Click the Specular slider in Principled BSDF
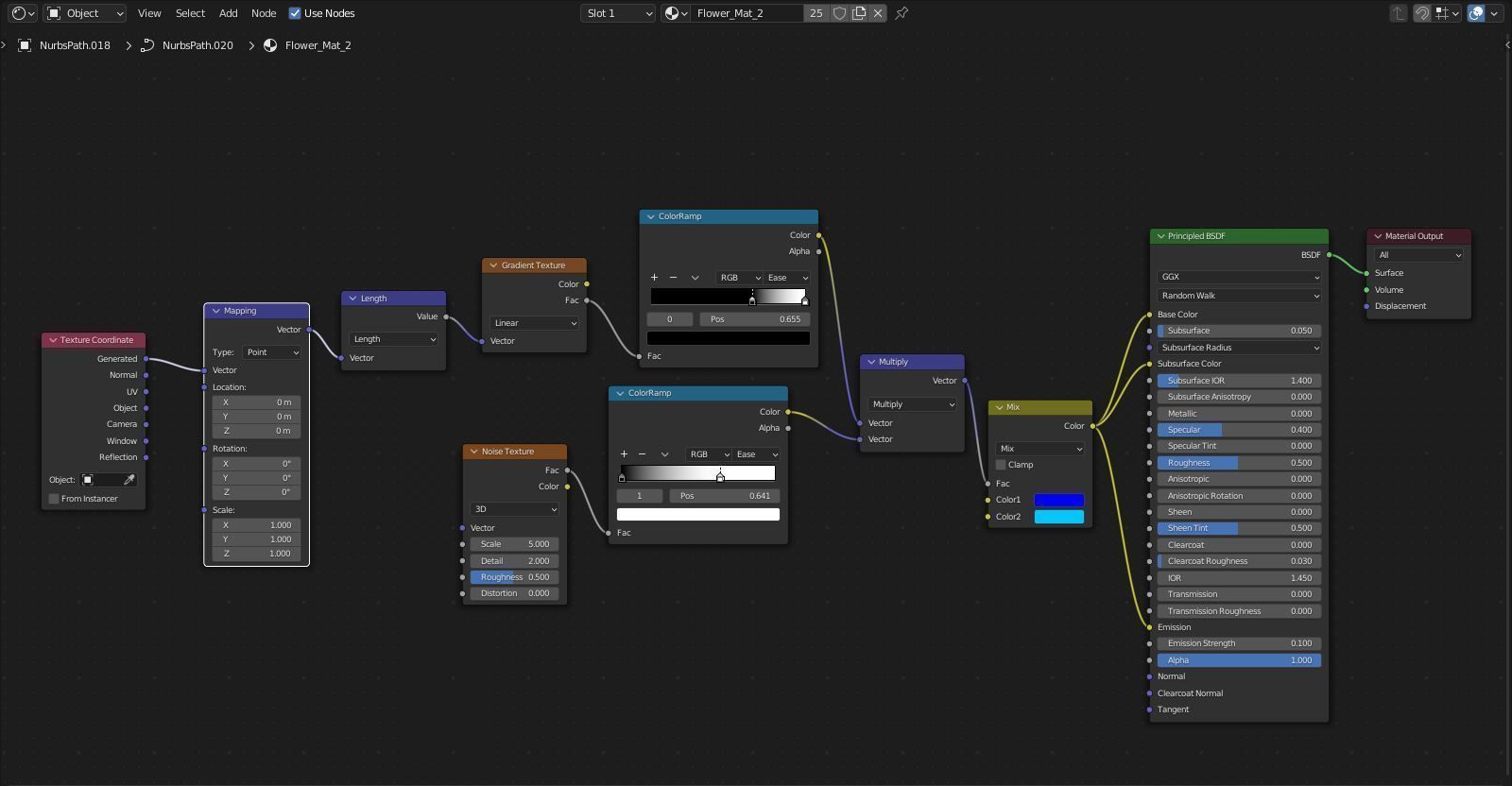1512x786 pixels. [1239, 430]
